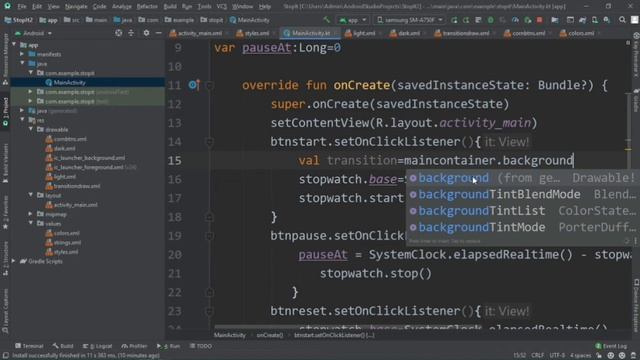This screenshot has width=640, height=360.
Task: Open Search Everywhere magnifier icon
Action: click(x=622, y=20)
